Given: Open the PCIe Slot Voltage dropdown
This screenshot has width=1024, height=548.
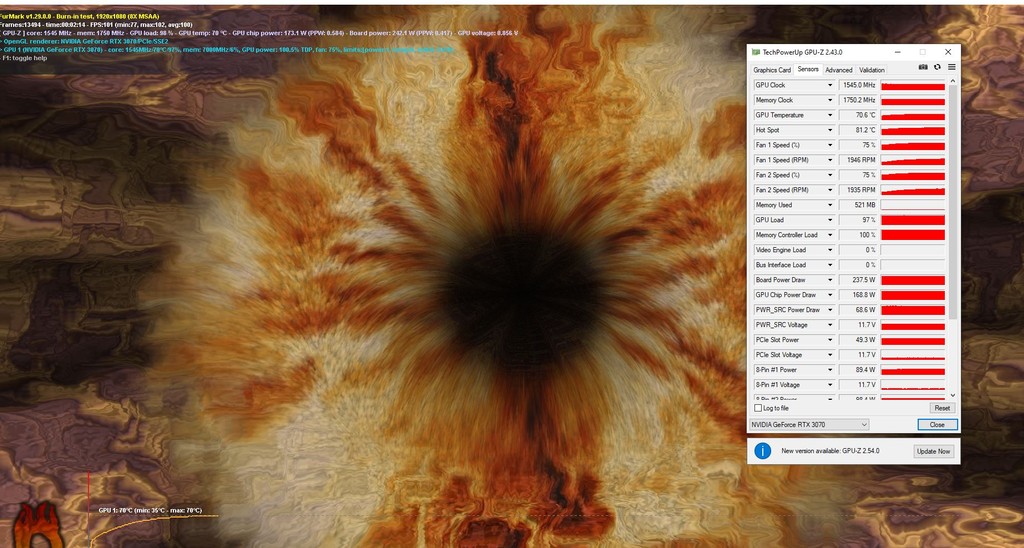Looking at the screenshot, I should click(x=830, y=356).
